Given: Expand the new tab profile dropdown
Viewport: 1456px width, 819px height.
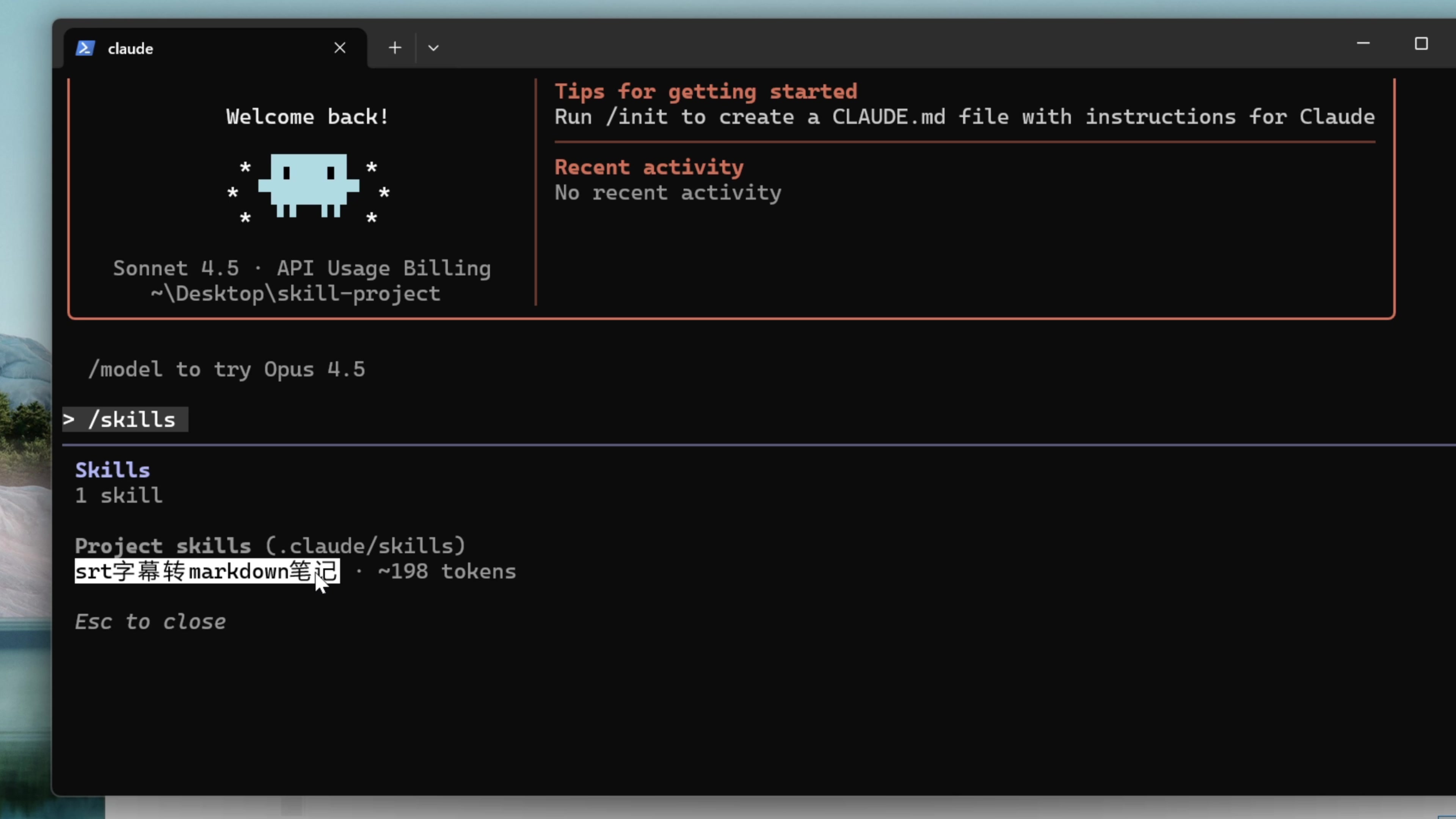Looking at the screenshot, I should tap(433, 48).
